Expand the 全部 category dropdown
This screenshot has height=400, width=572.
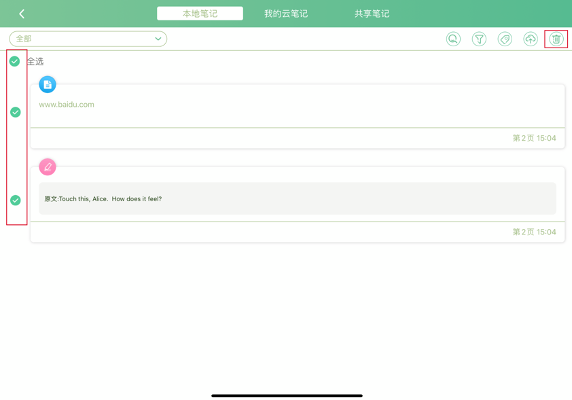click(x=88, y=39)
